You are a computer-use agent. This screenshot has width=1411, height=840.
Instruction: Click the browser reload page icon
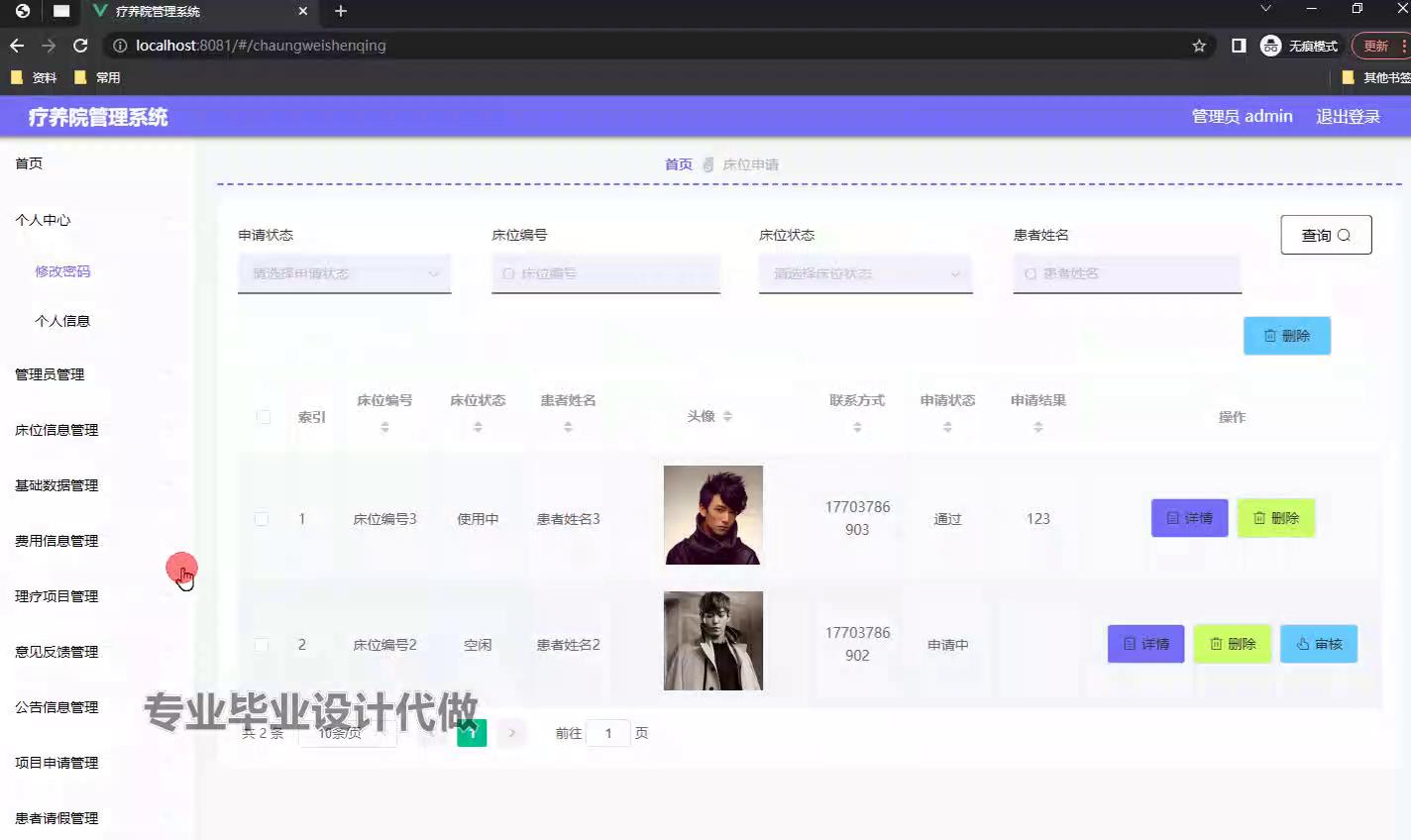[81, 46]
